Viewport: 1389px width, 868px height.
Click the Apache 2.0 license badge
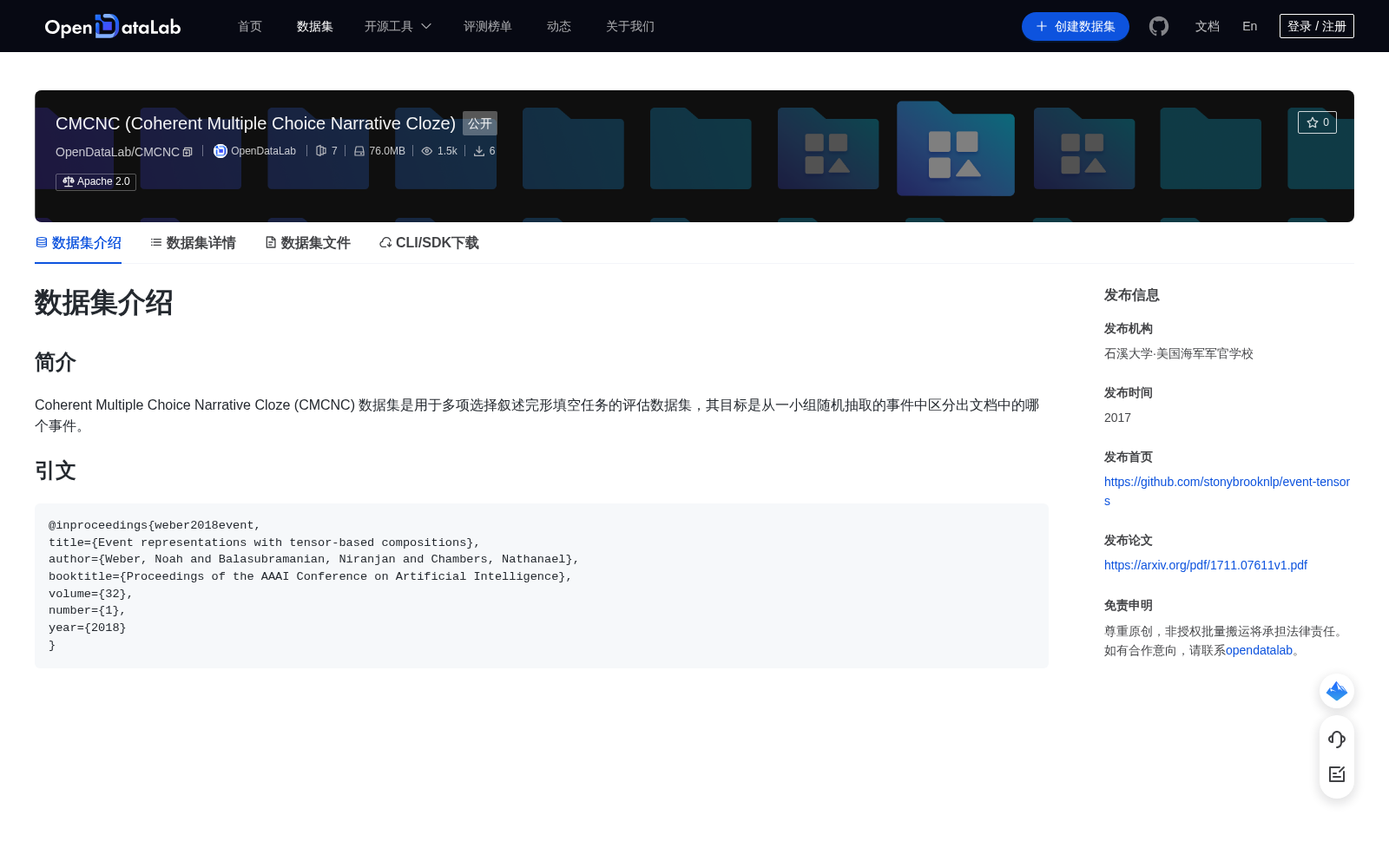[96, 181]
